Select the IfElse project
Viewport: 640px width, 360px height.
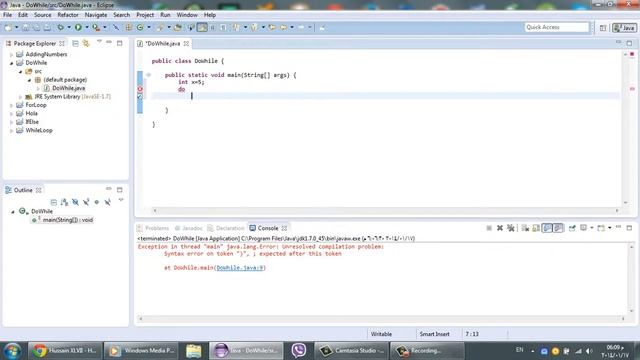[32, 122]
